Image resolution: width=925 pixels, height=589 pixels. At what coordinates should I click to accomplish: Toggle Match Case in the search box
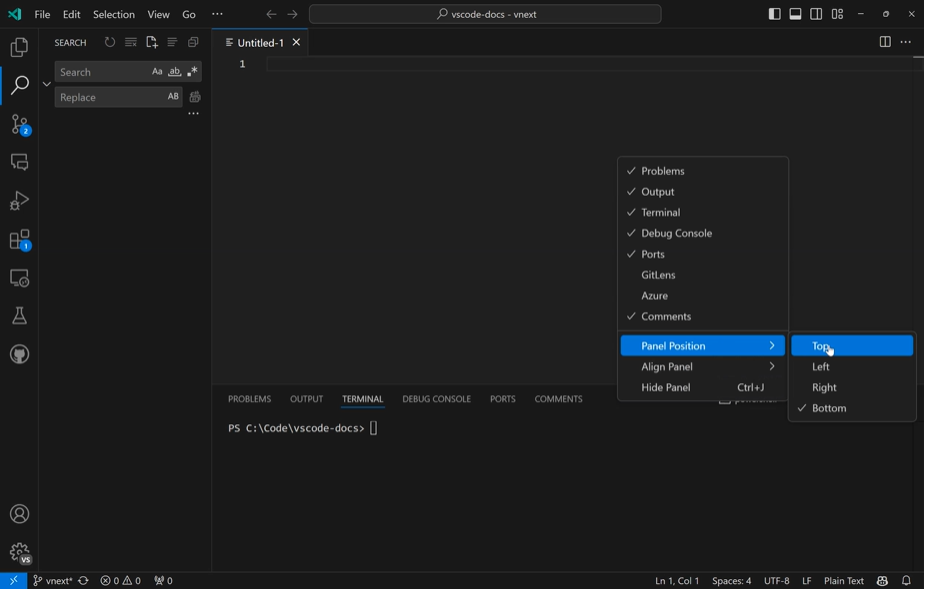[x=157, y=71]
